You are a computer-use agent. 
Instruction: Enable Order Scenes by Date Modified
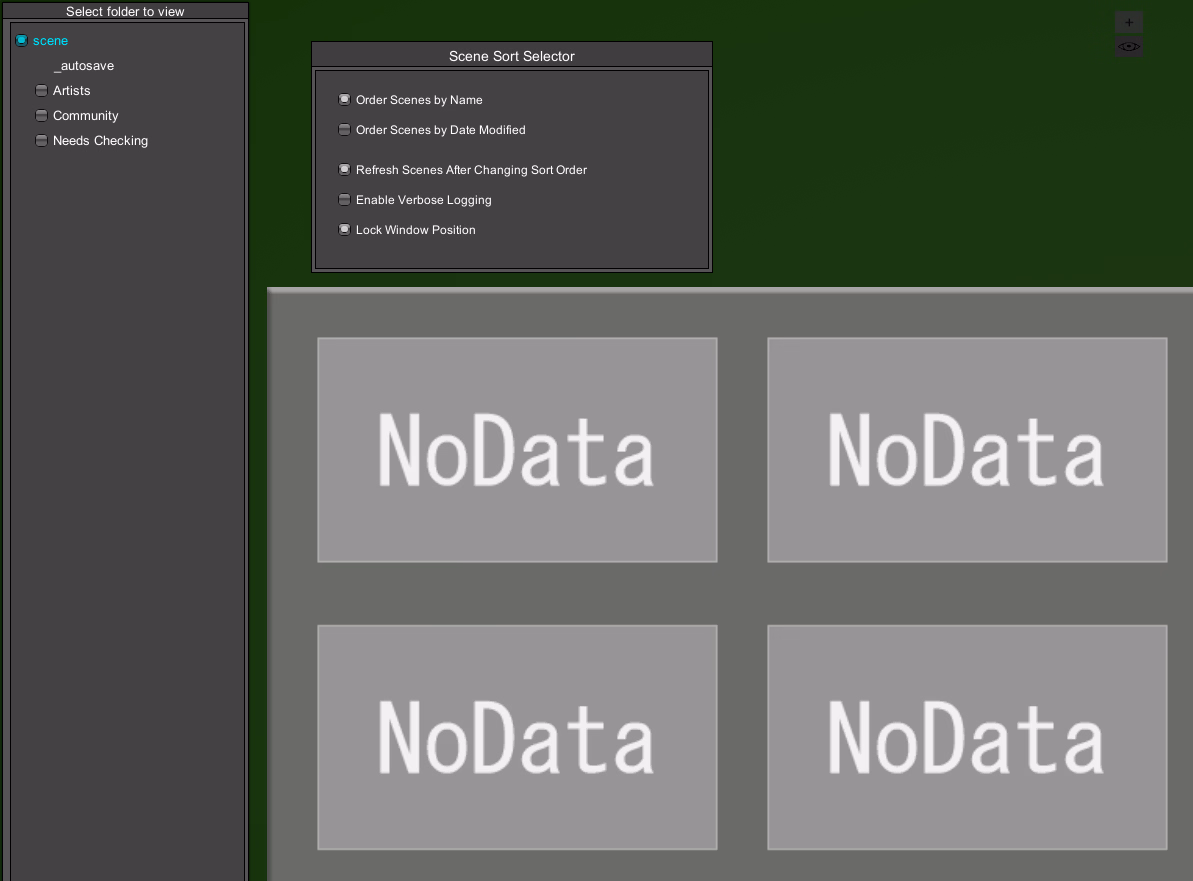tap(344, 130)
